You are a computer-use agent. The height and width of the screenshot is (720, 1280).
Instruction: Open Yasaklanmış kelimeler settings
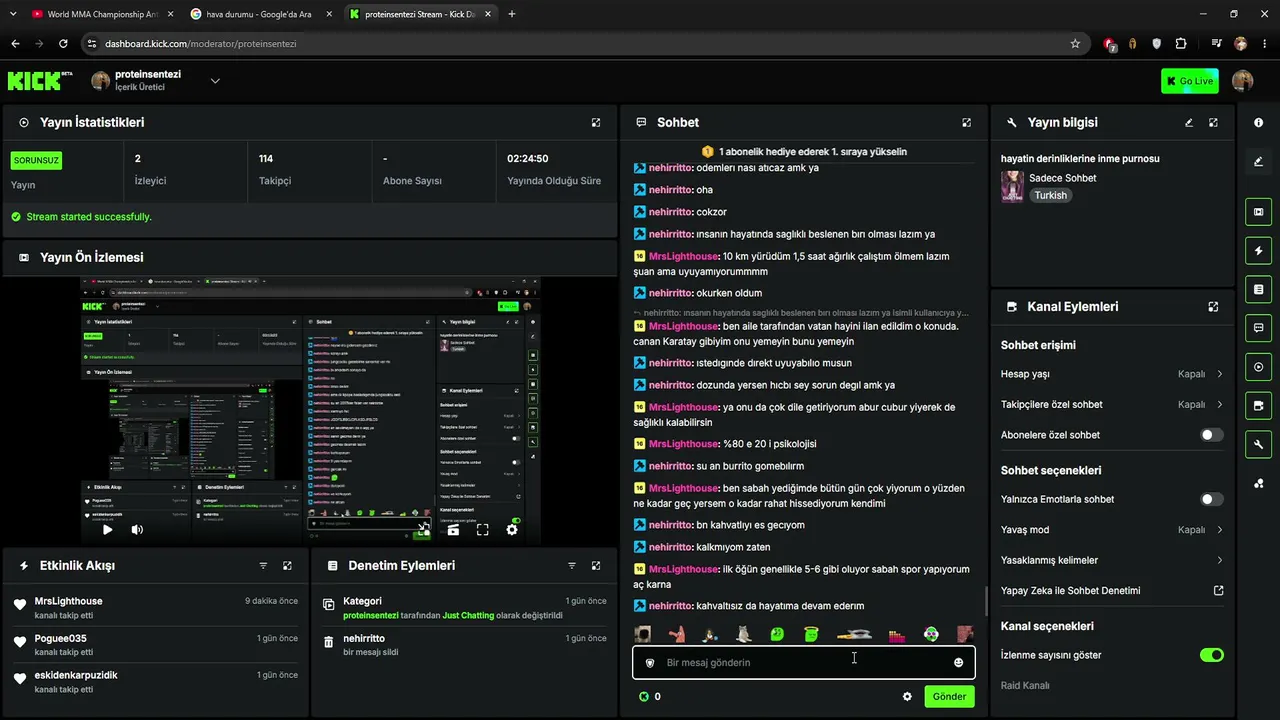point(1112,560)
